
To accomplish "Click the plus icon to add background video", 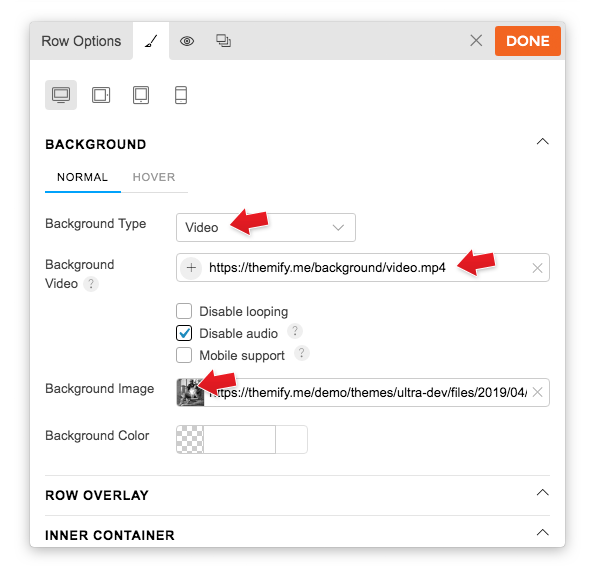I will point(191,268).
